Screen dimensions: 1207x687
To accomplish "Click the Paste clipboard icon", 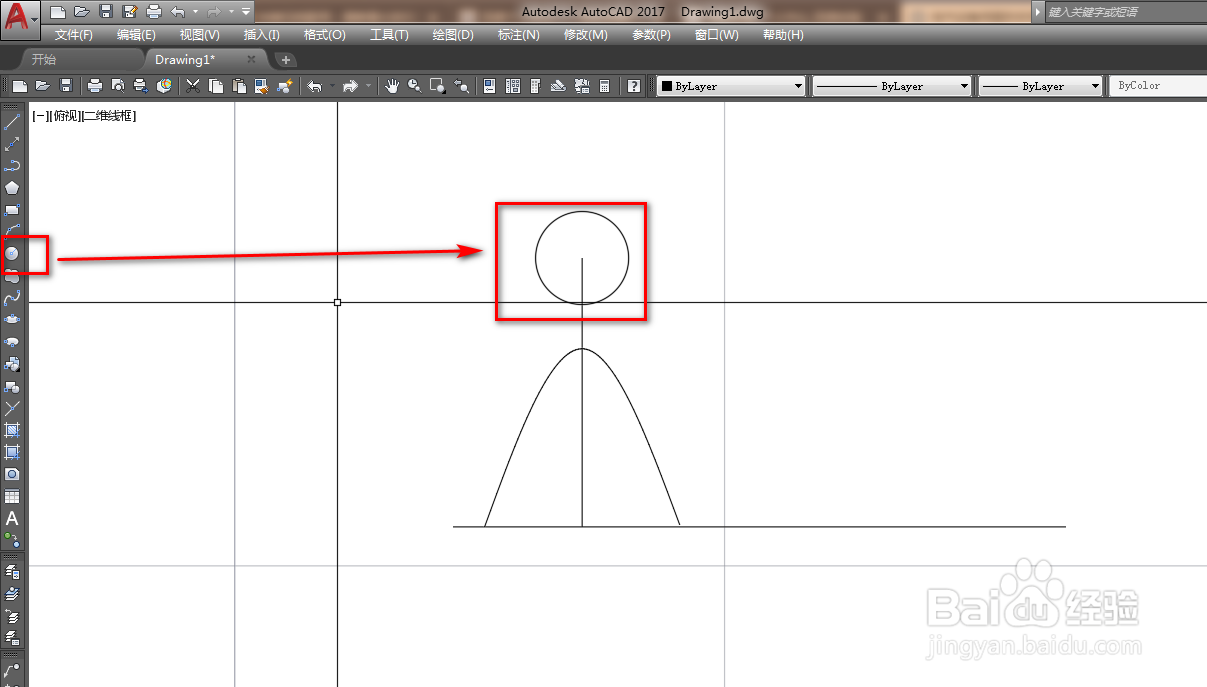I will pos(239,86).
